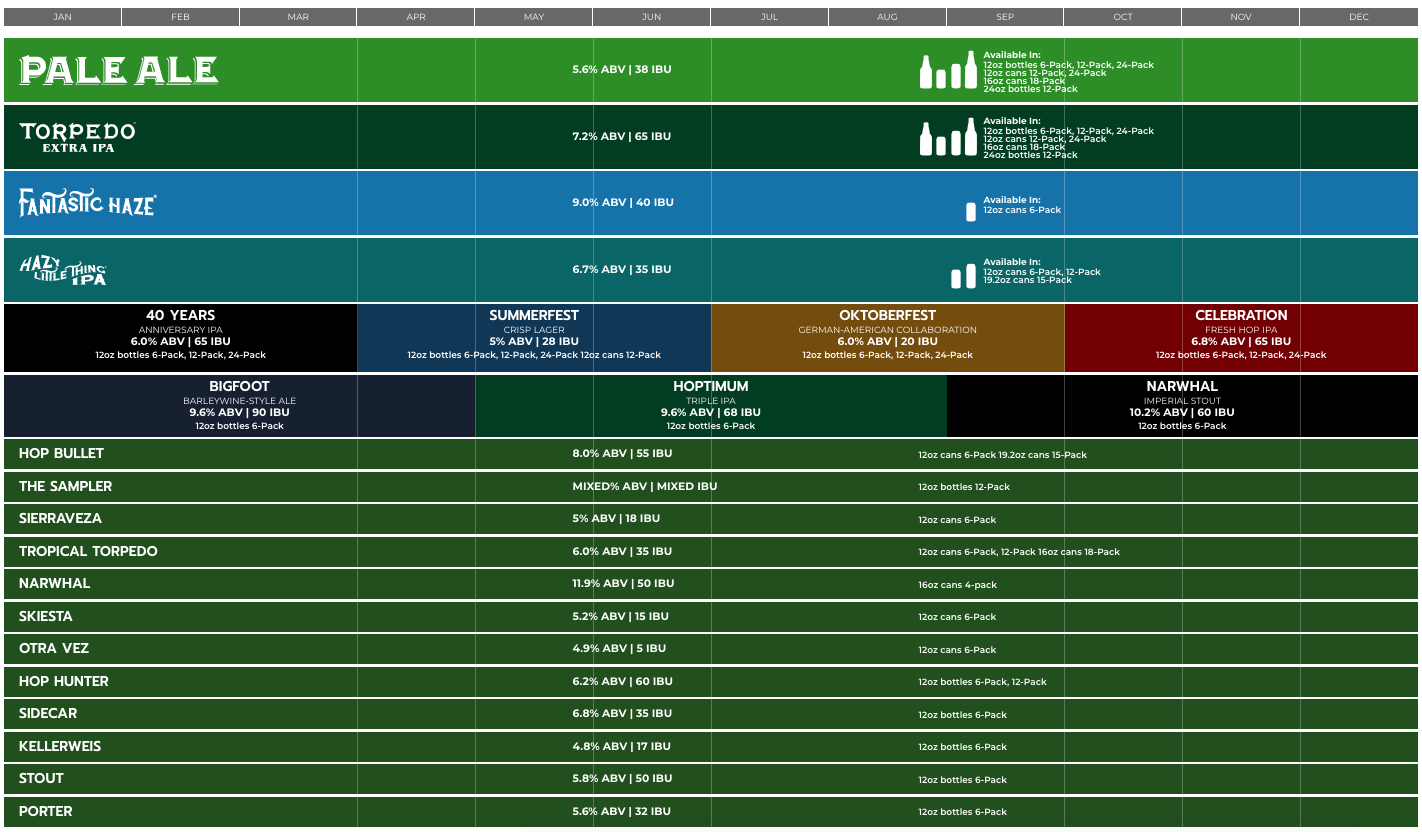Click '12oz cans 6-Pack 19.2oz cans 15-Pack' packaging text
Screen dimensions: 1422x832
coord(1002,455)
